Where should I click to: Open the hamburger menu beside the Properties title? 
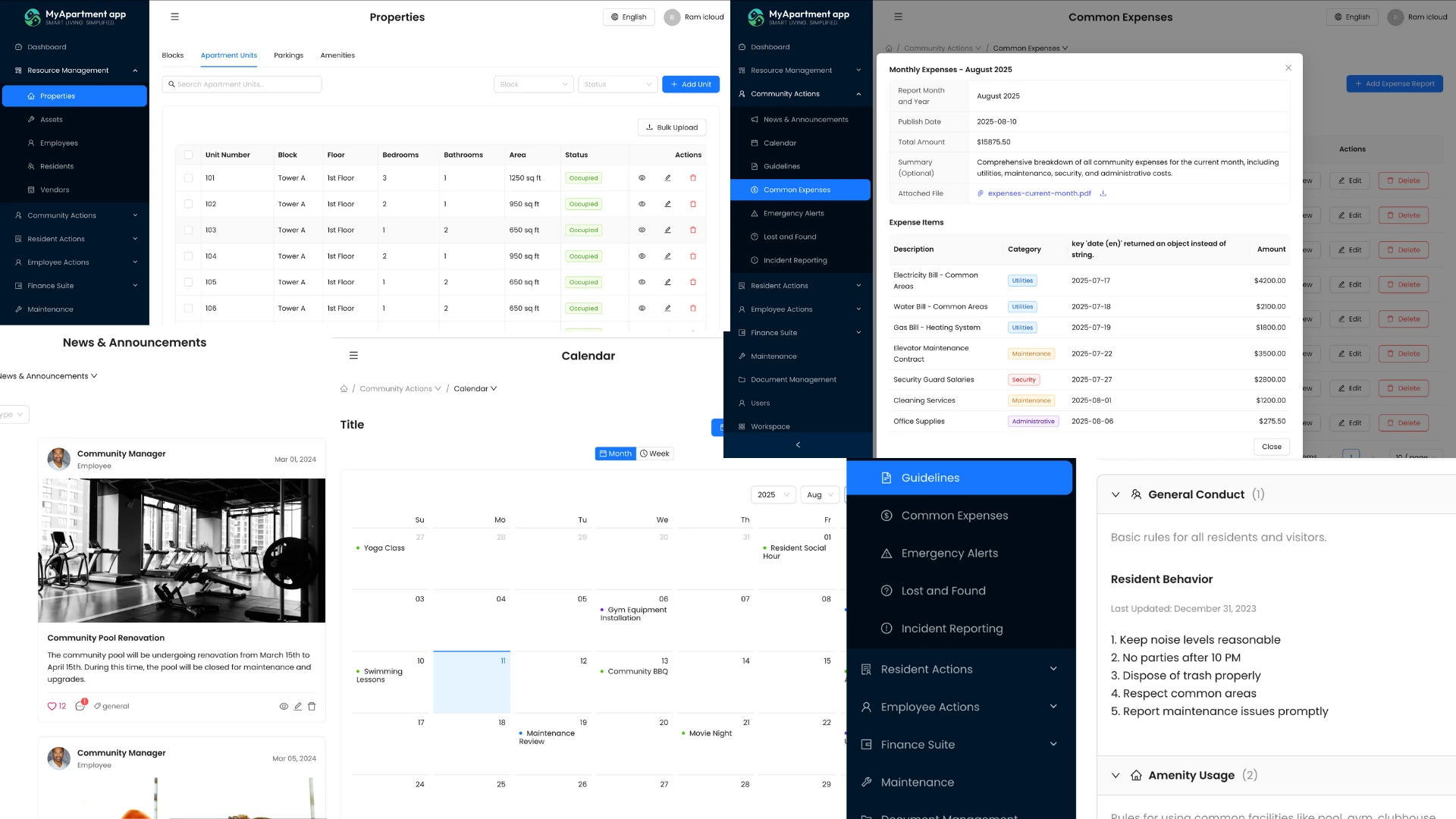pyautogui.click(x=174, y=17)
